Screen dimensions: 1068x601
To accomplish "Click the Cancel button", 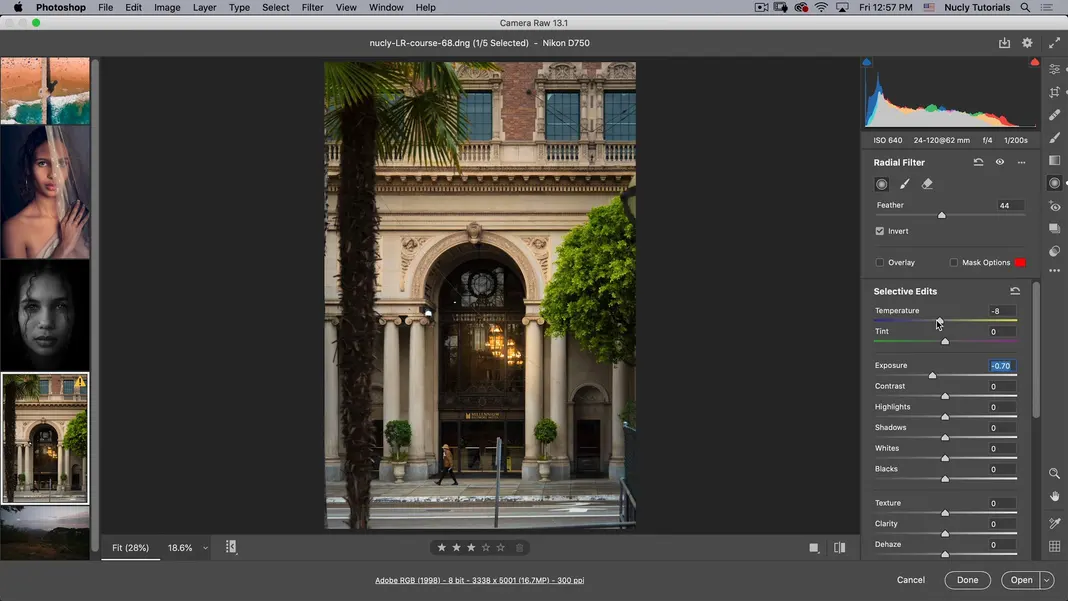I will point(911,580).
